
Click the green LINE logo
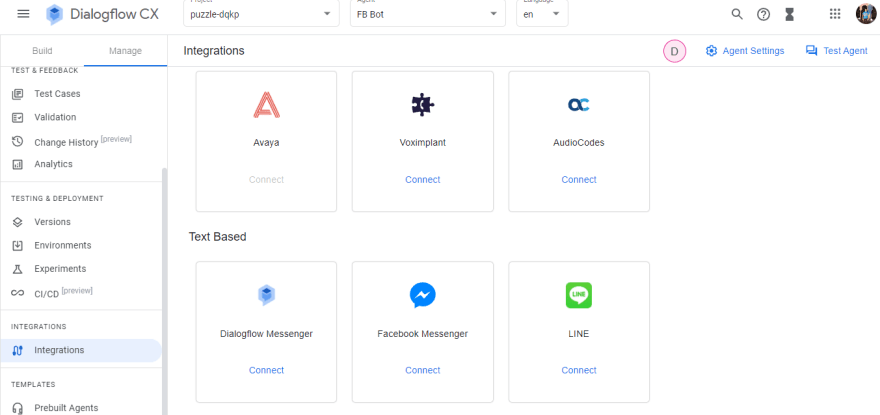click(579, 295)
